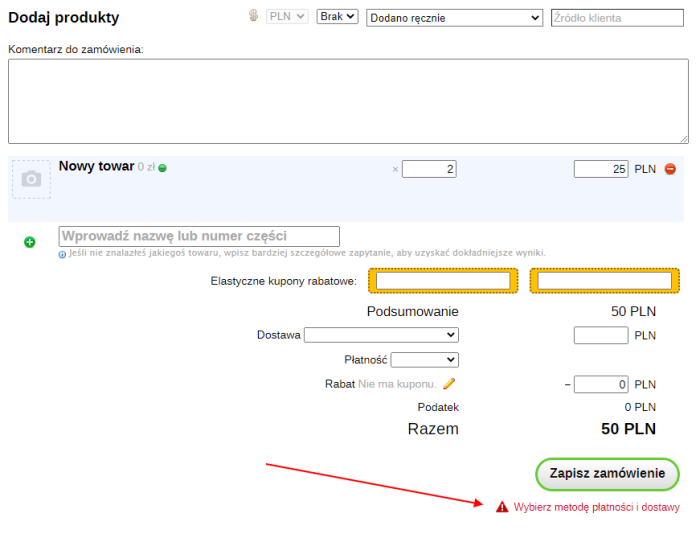Open the Płatność payment method dropdown

point(424,359)
